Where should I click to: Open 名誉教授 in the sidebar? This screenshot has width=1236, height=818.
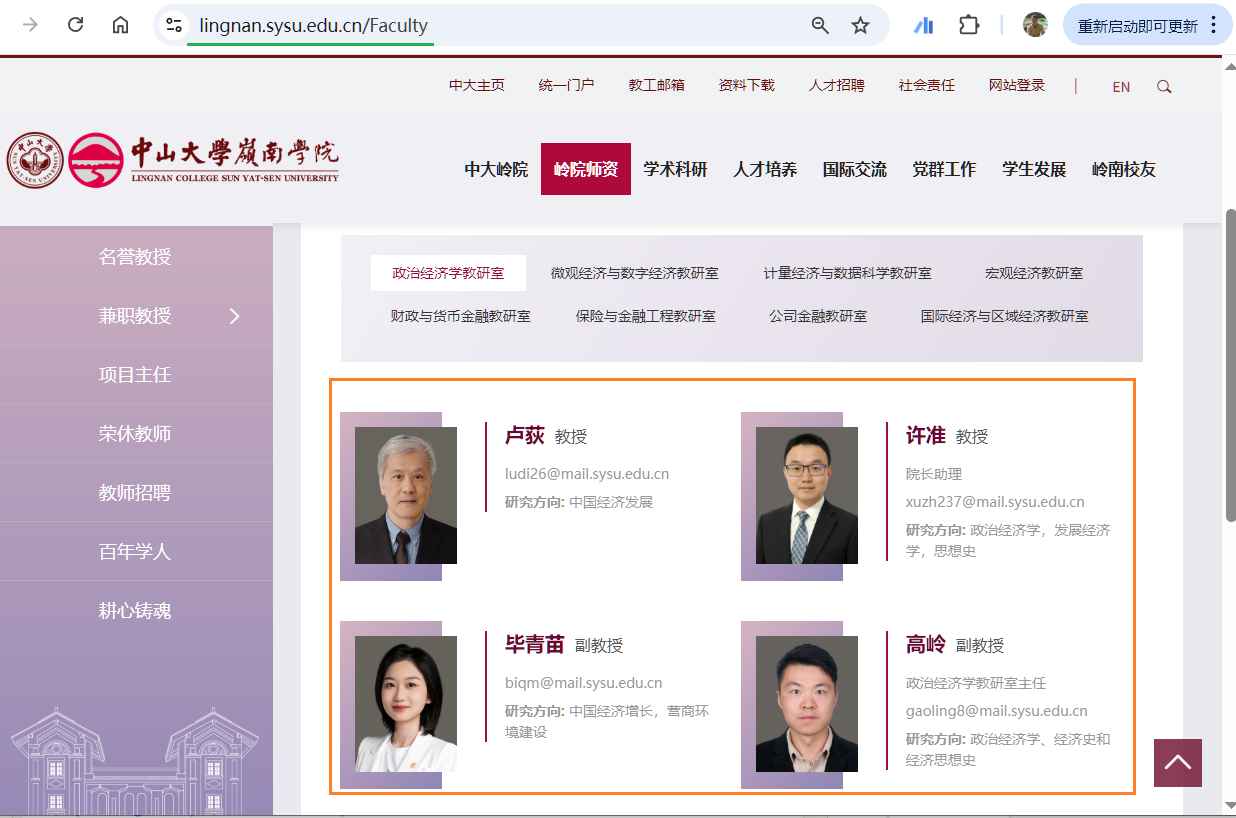pos(135,257)
